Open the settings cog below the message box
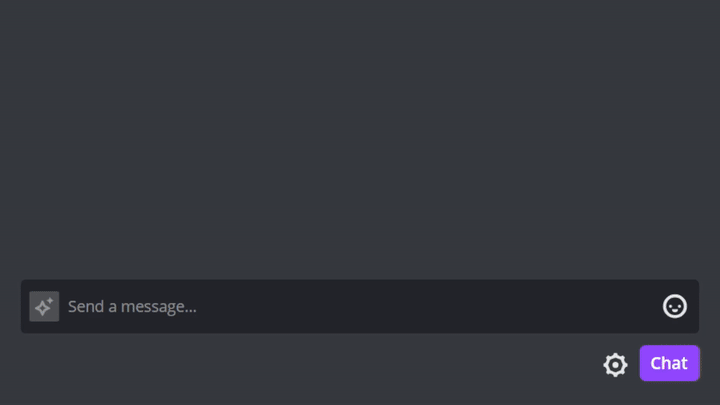 pos(615,365)
